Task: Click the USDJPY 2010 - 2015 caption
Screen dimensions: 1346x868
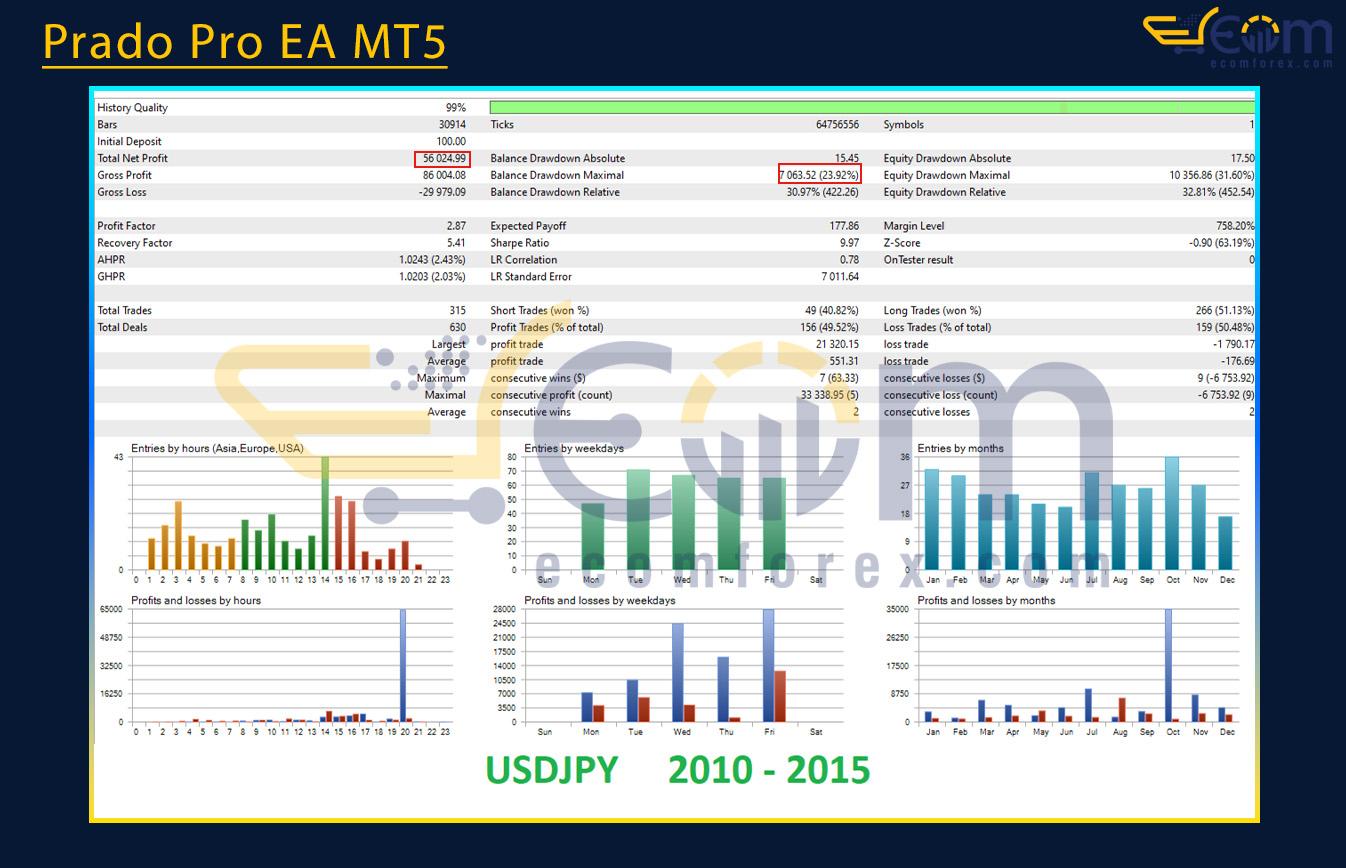Action: click(677, 770)
